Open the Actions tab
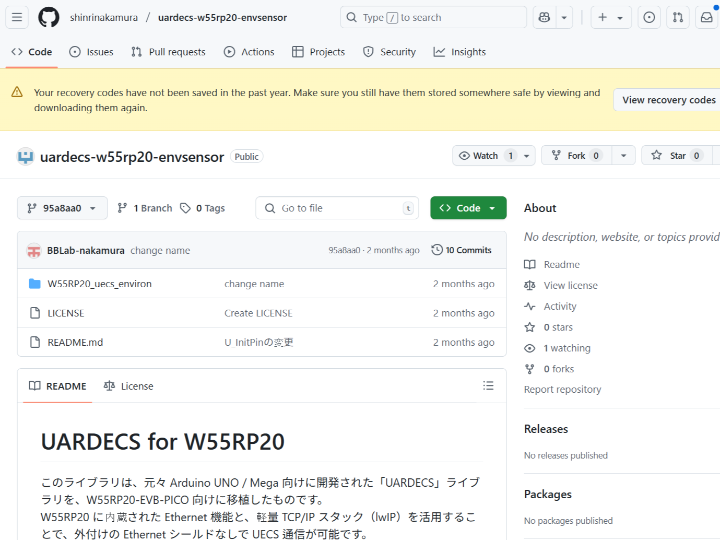This screenshot has height=540, width=720. 249,52
